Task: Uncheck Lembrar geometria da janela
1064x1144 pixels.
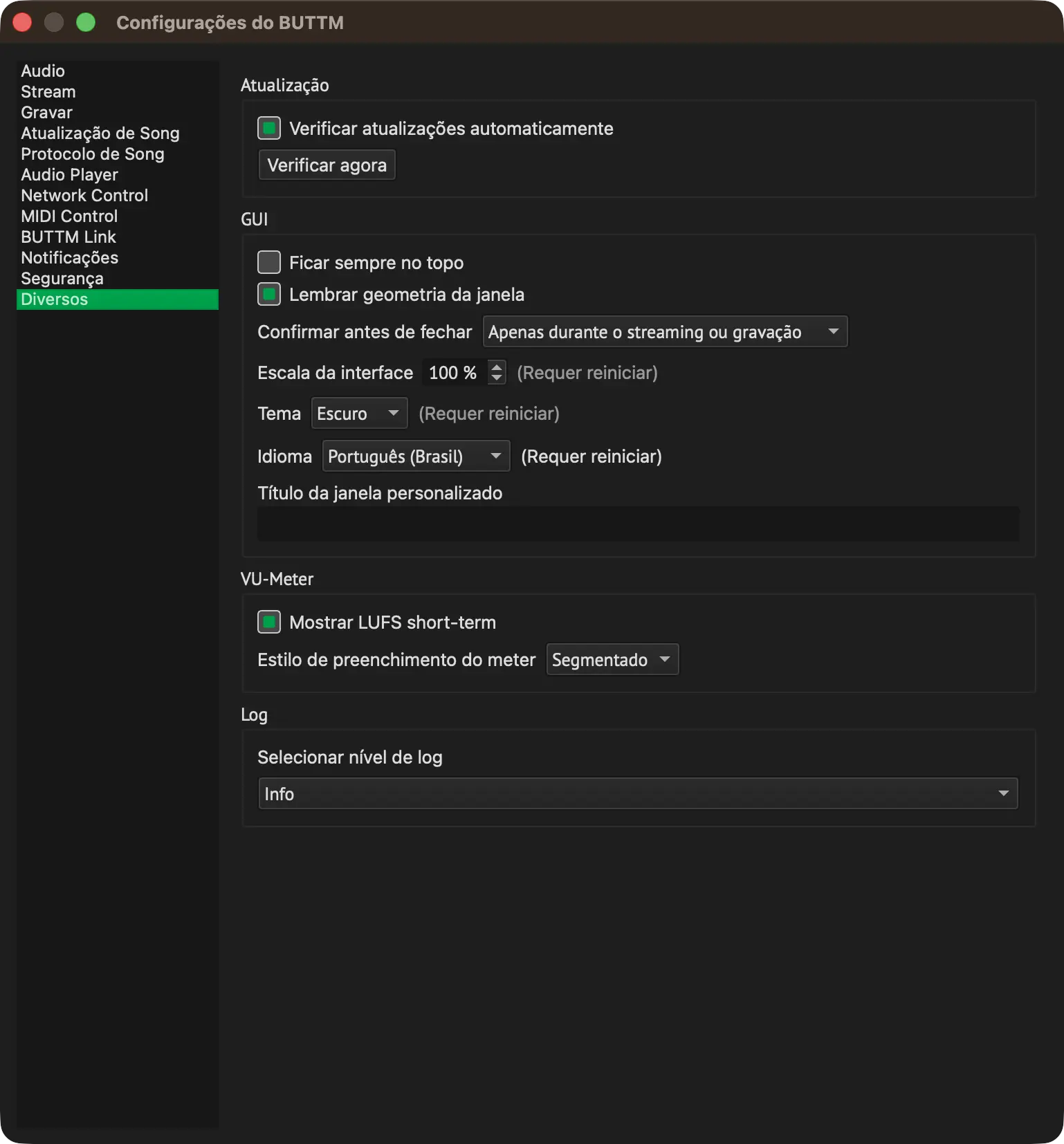Action: tap(269, 295)
